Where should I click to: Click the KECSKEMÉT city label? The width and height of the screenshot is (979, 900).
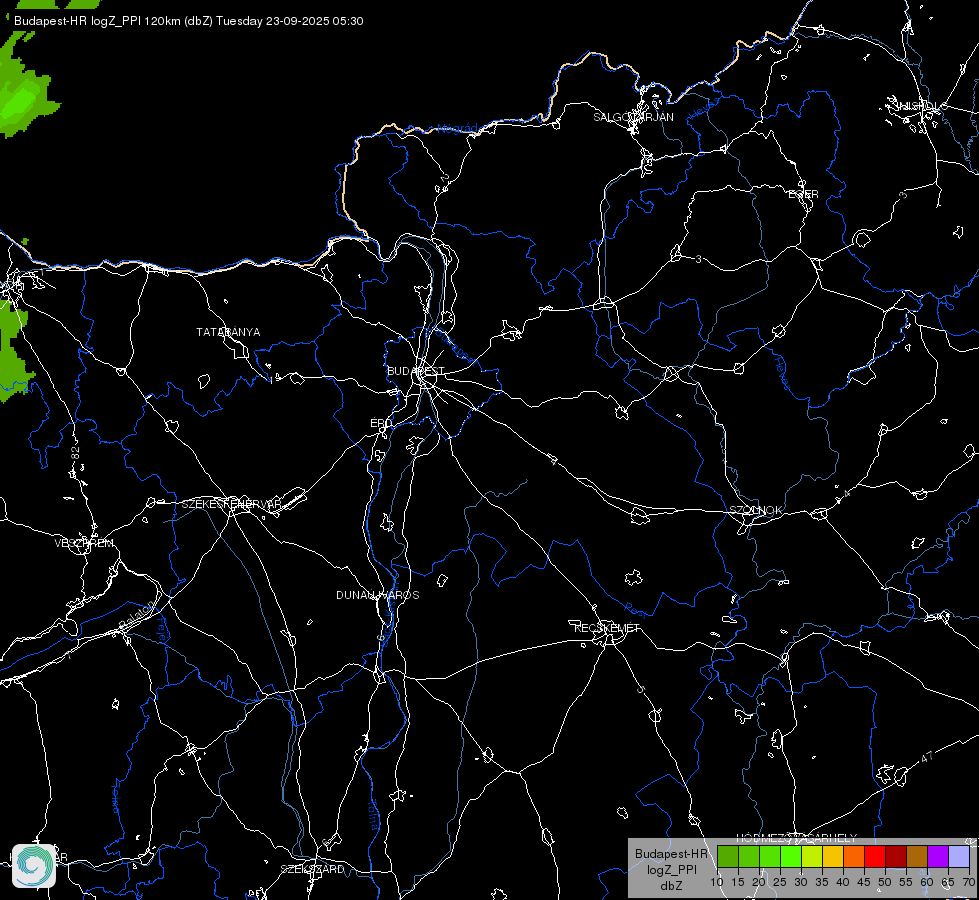point(607,628)
